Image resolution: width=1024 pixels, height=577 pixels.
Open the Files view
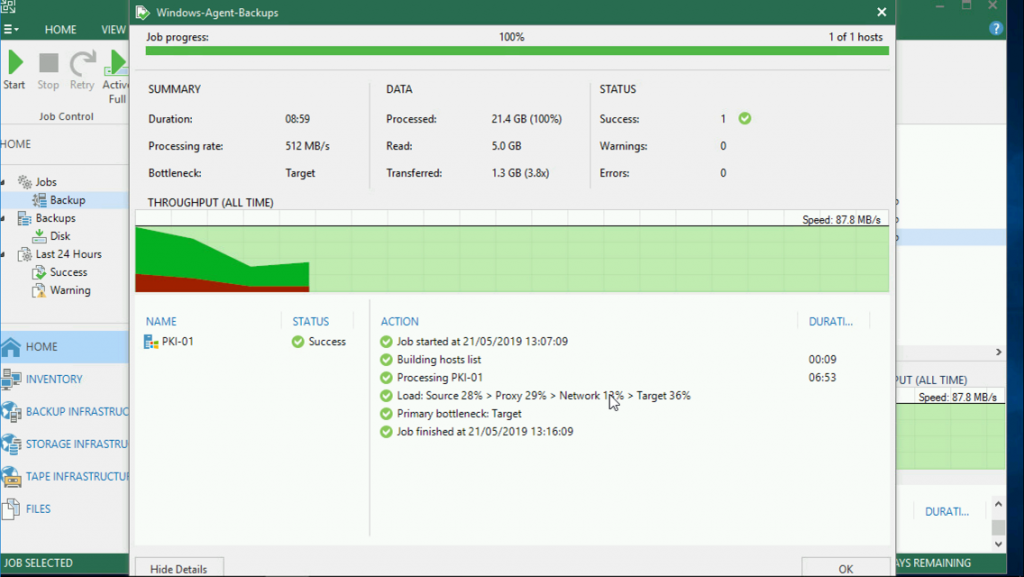tap(40, 508)
